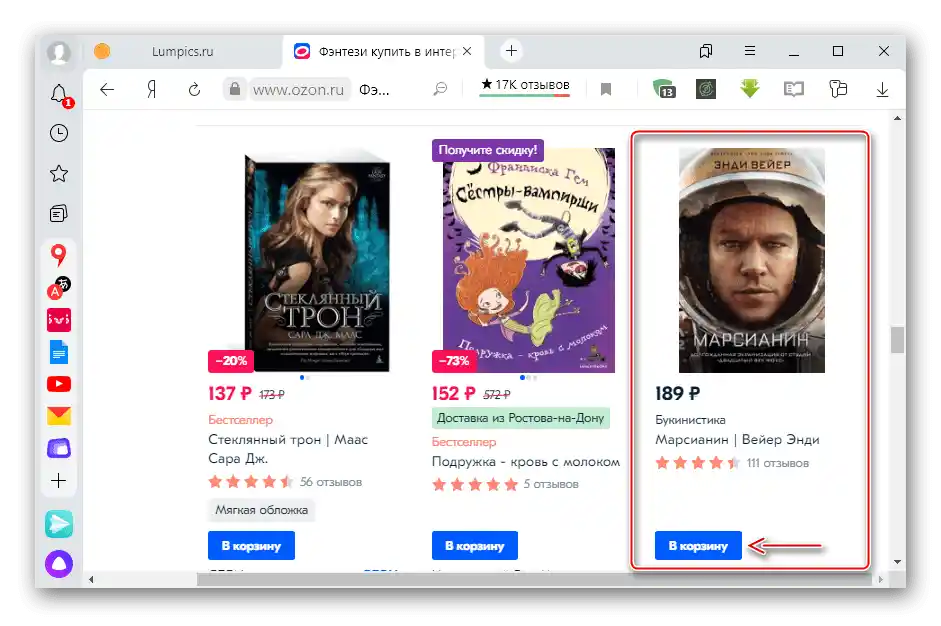Switch to the Lumpics.ru tab

pyautogui.click(x=182, y=52)
